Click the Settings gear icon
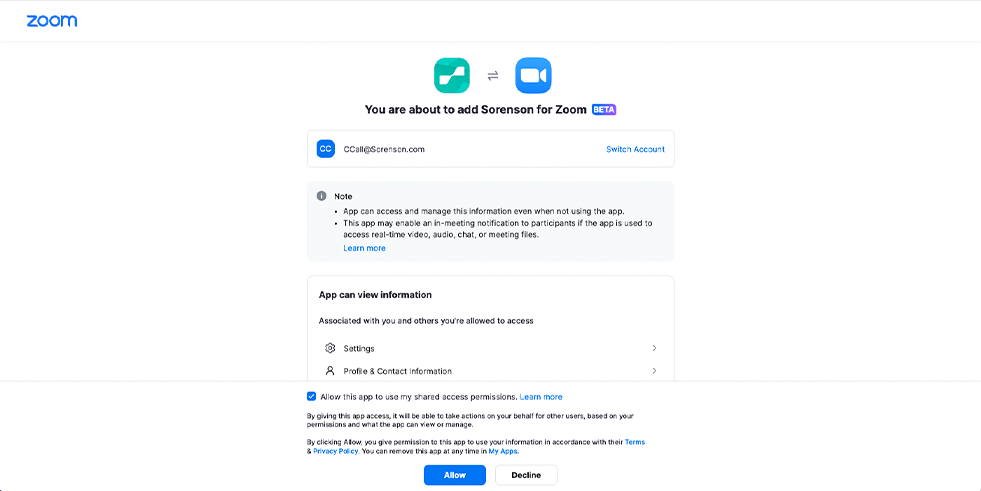 [x=330, y=348]
